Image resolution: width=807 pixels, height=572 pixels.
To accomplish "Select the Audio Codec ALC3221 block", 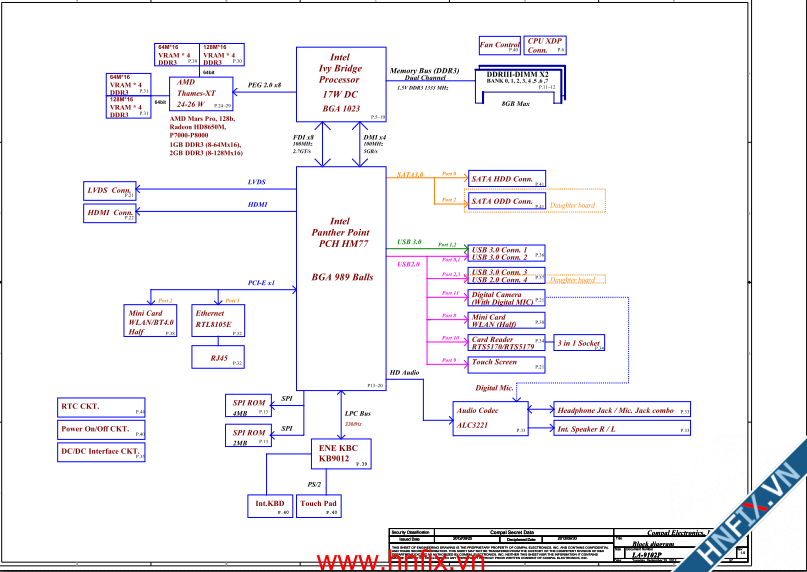I will coord(490,418).
